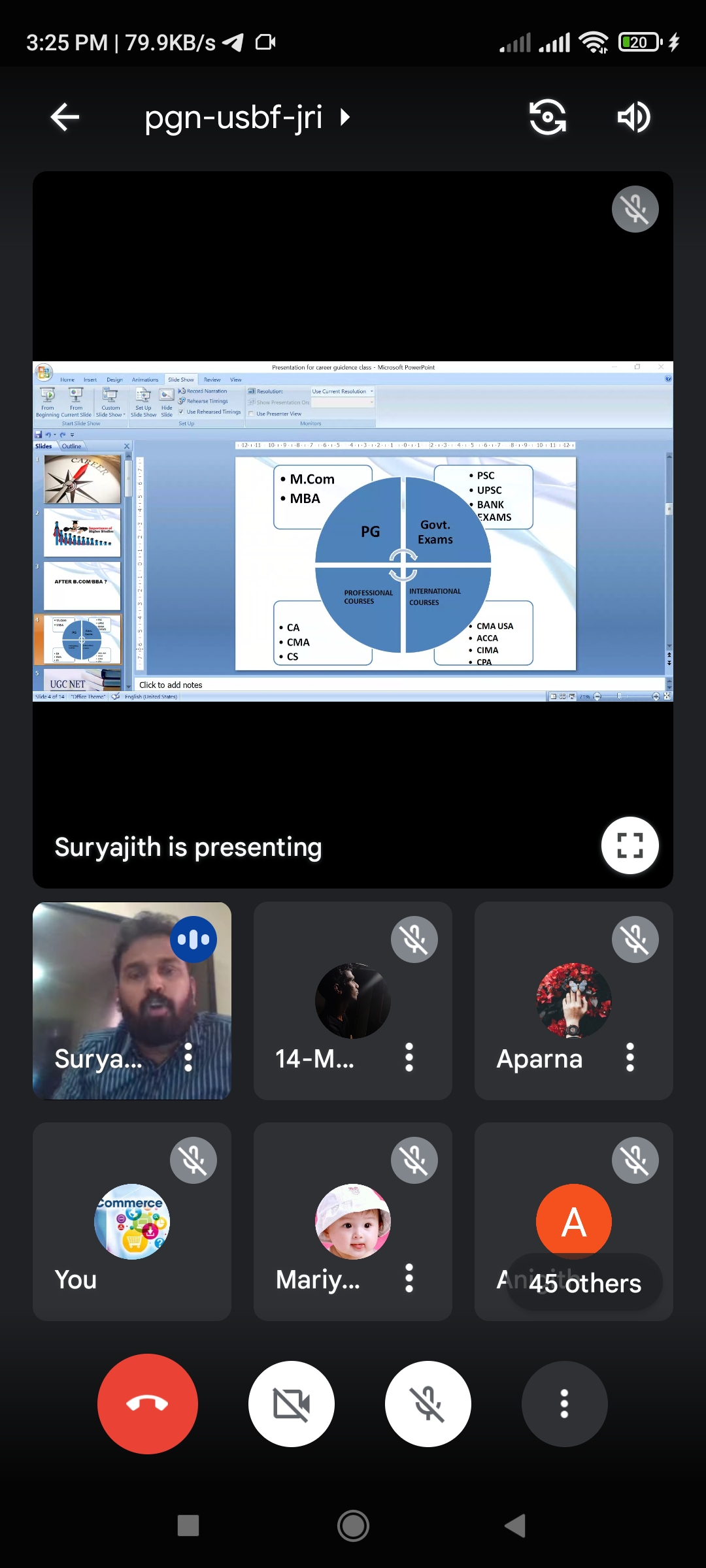Image resolution: width=706 pixels, height=1568 pixels.
Task: Open options for Suryajith's tile
Action: [x=188, y=1057]
